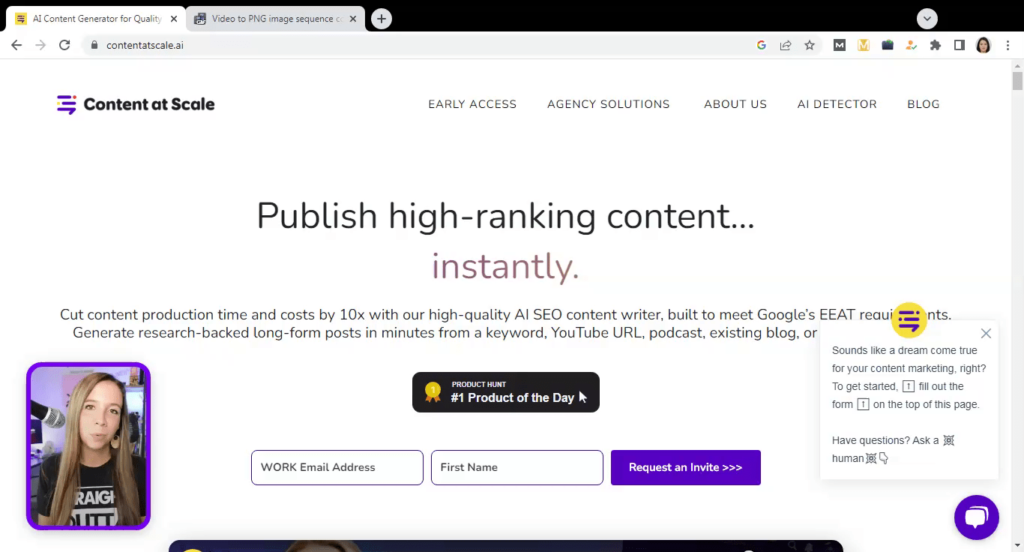Image resolution: width=1024 pixels, height=552 pixels.
Task: Click the scrollbar up arrow
Action: pos(1017,66)
